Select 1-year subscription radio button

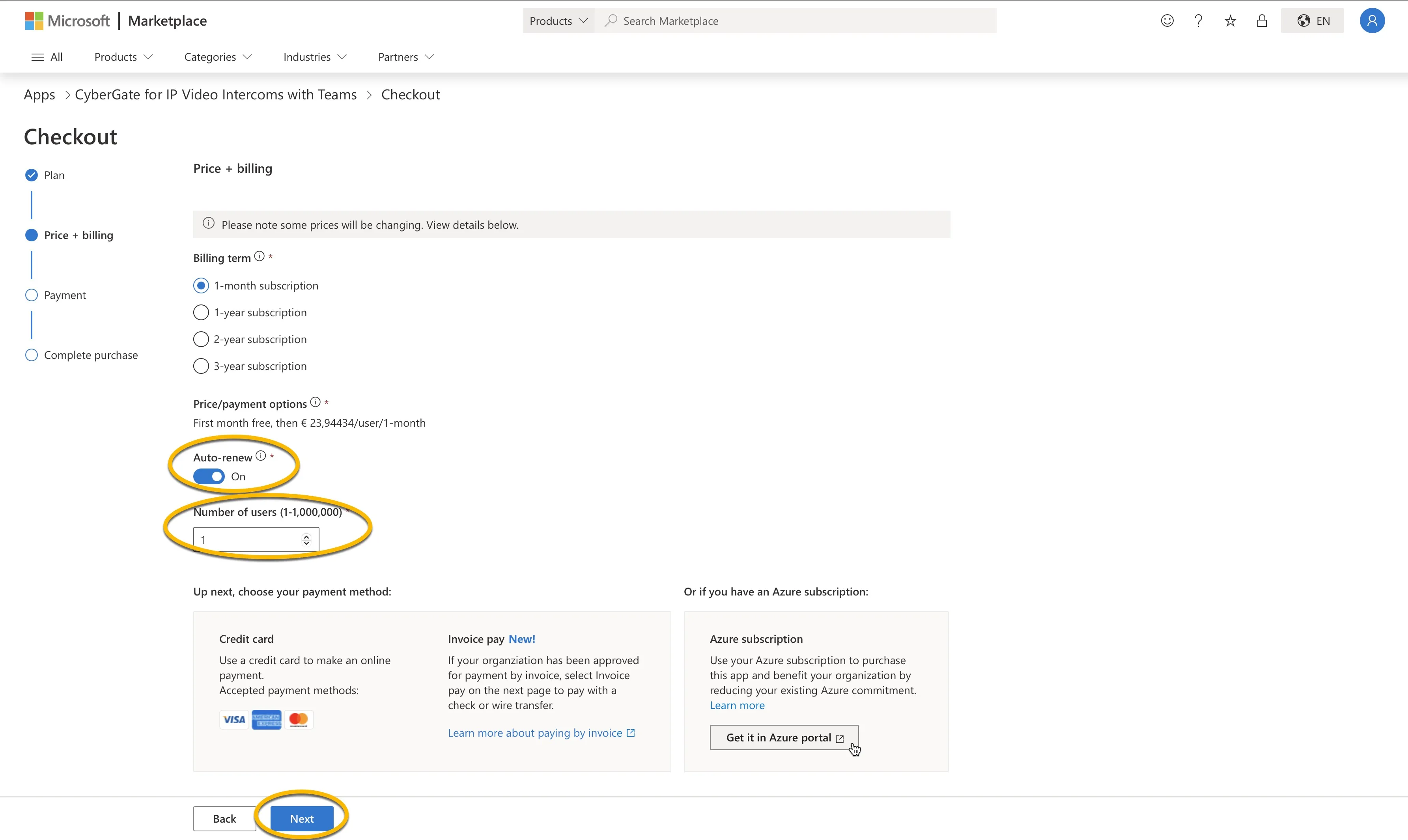[x=201, y=313]
